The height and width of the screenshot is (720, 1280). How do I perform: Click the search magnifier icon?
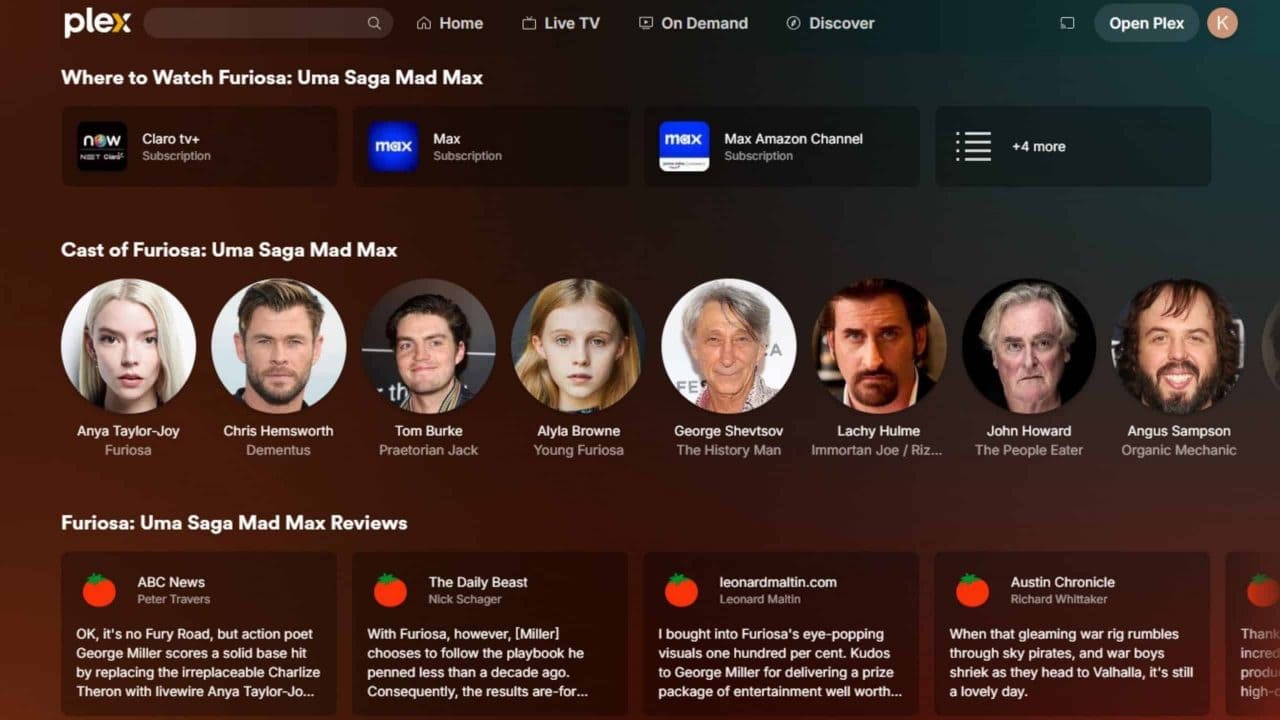[x=374, y=22]
